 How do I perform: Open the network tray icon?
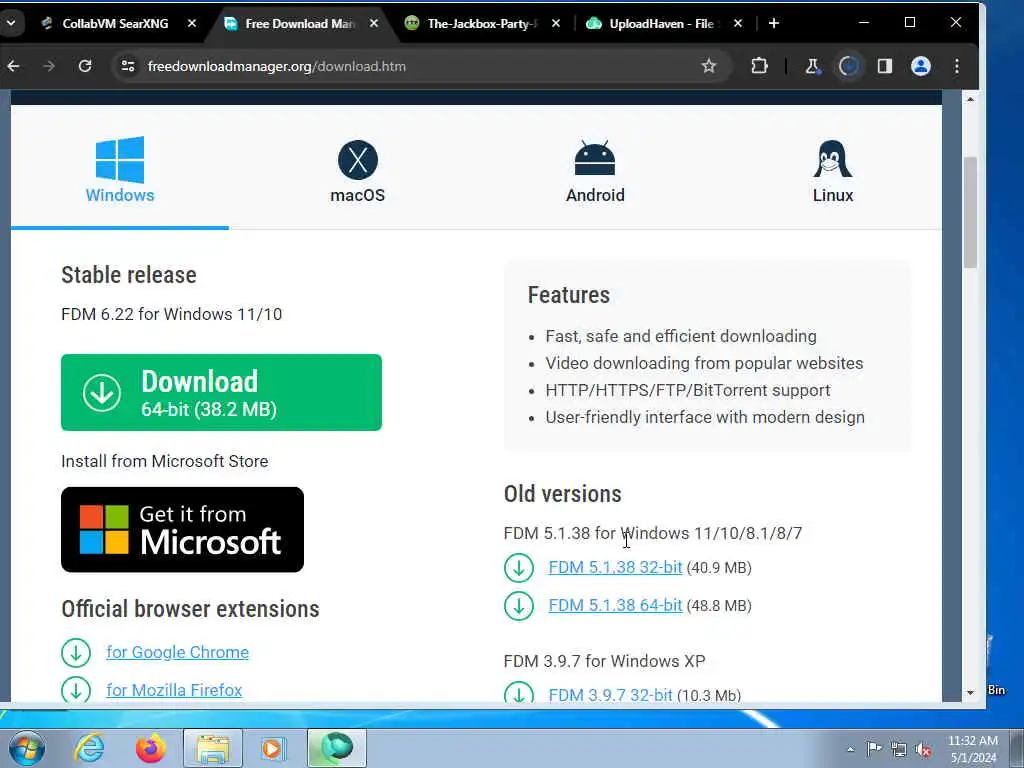click(x=899, y=749)
